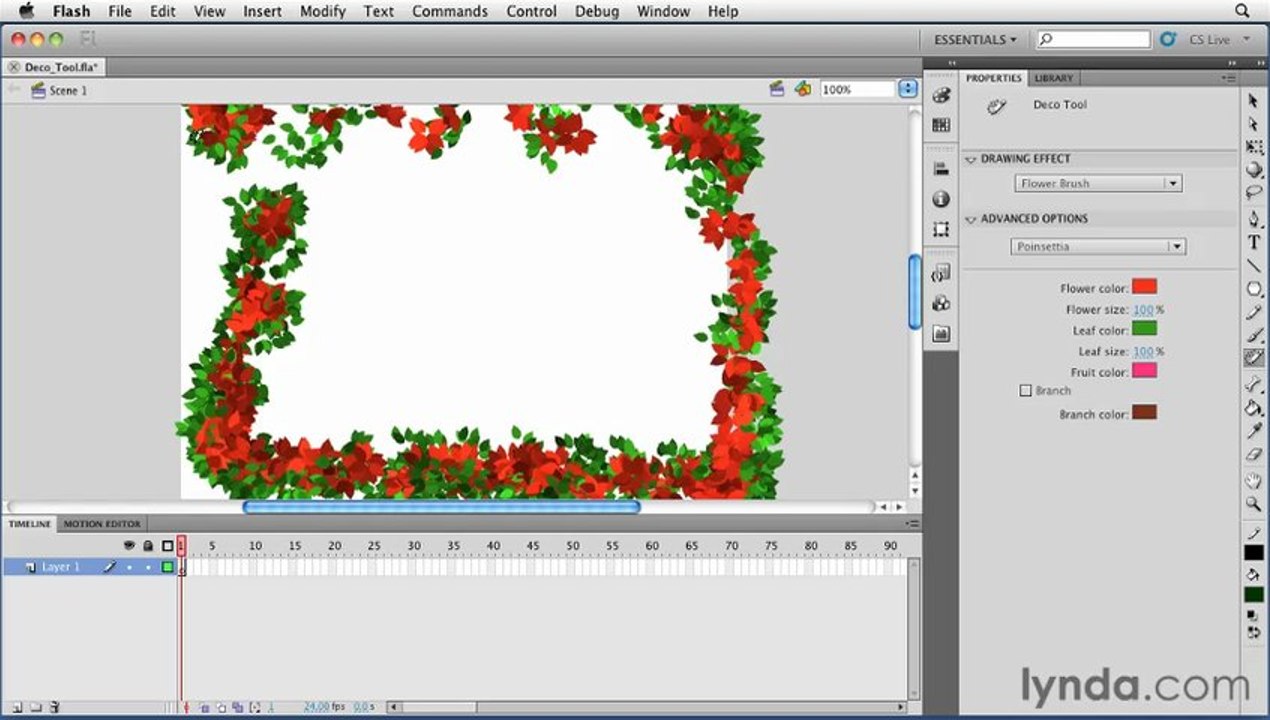
Task: Open the Info panel icon
Action: coord(940,200)
